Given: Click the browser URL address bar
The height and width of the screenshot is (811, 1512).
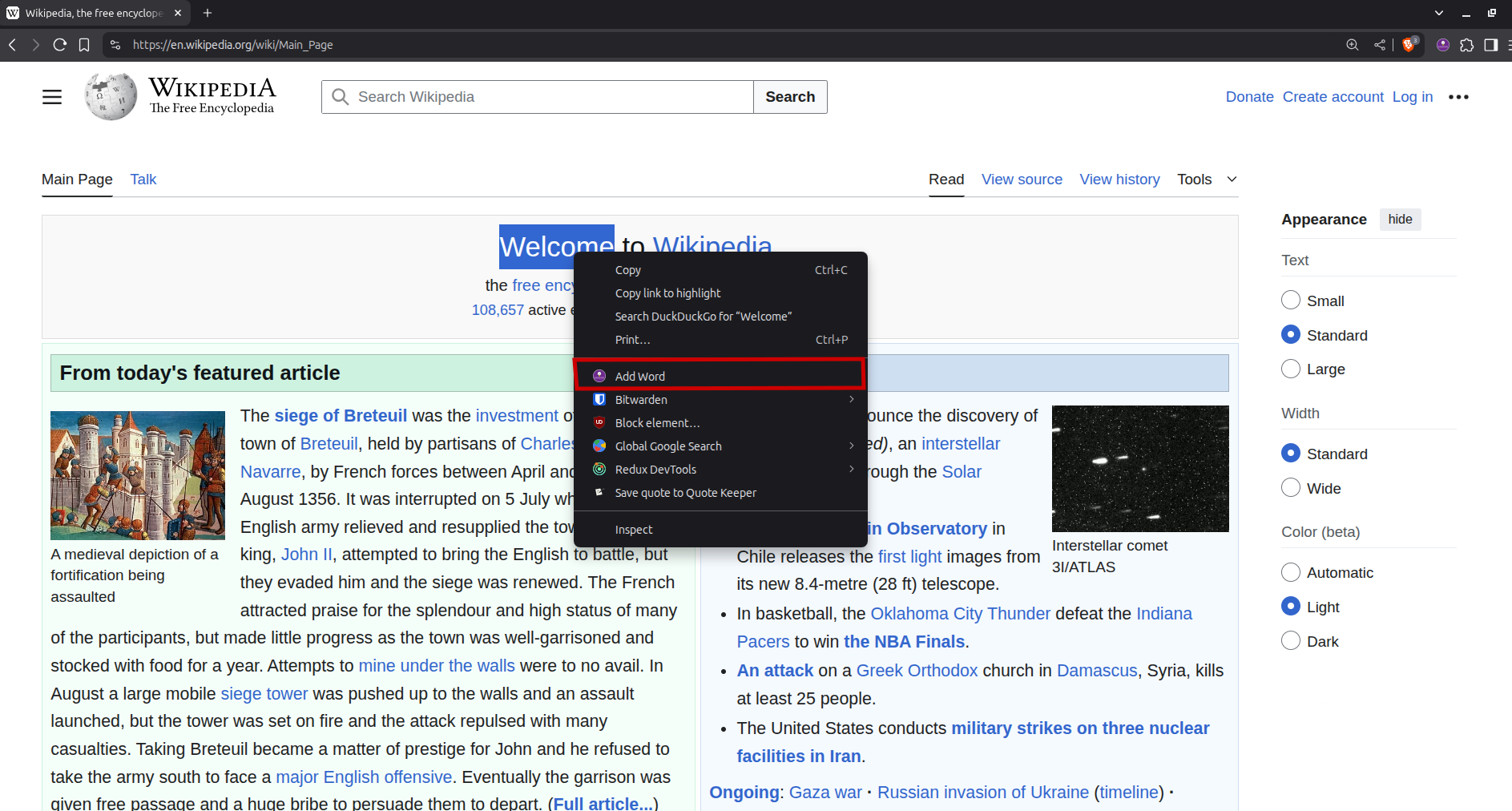Looking at the screenshot, I should 721,45.
